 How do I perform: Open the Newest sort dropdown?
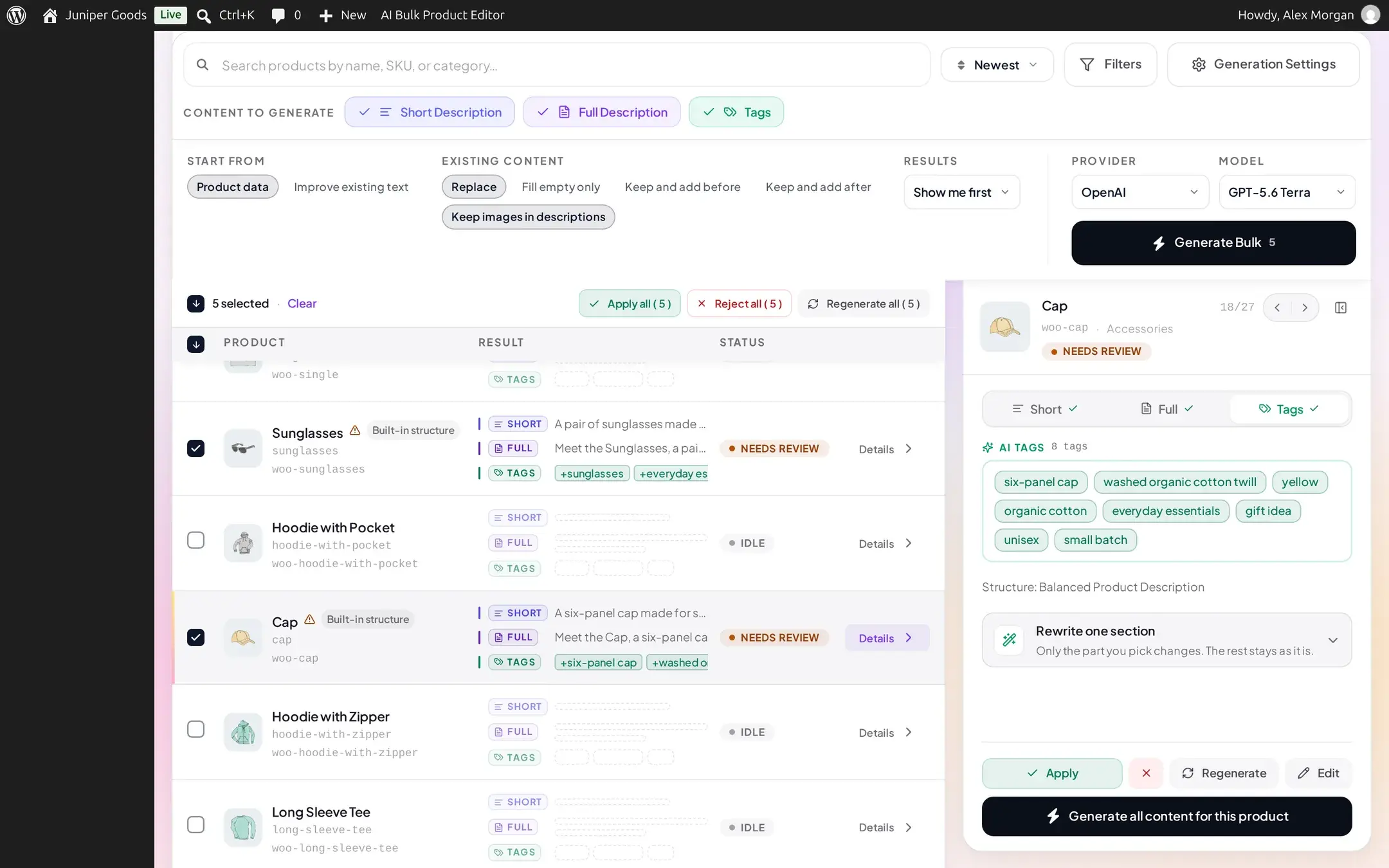tap(997, 64)
